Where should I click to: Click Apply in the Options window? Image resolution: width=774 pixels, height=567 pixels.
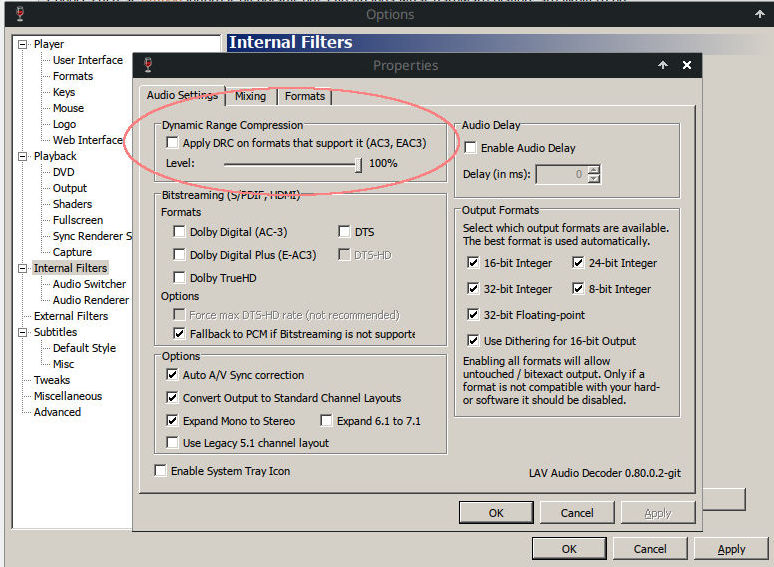click(x=731, y=549)
